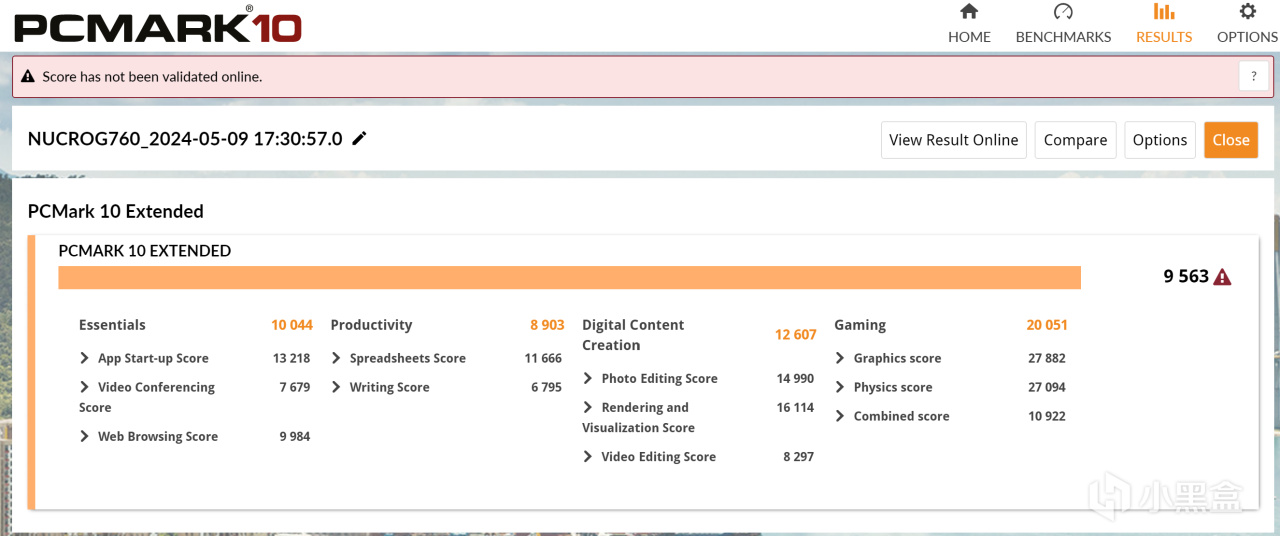Select the OPTIONS menu label
Image resolution: width=1280 pixels, height=536 pixels.
point(1247,36)
